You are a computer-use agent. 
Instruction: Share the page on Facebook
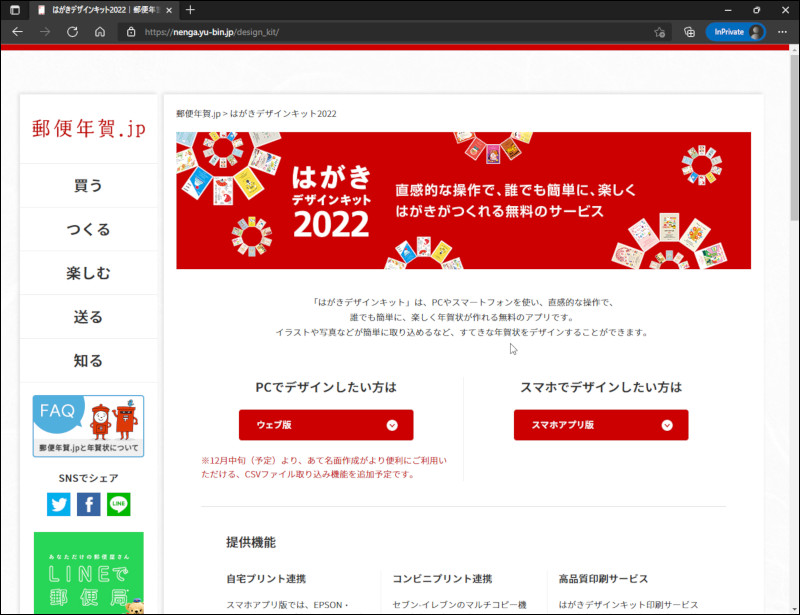[x=88, y=504]
